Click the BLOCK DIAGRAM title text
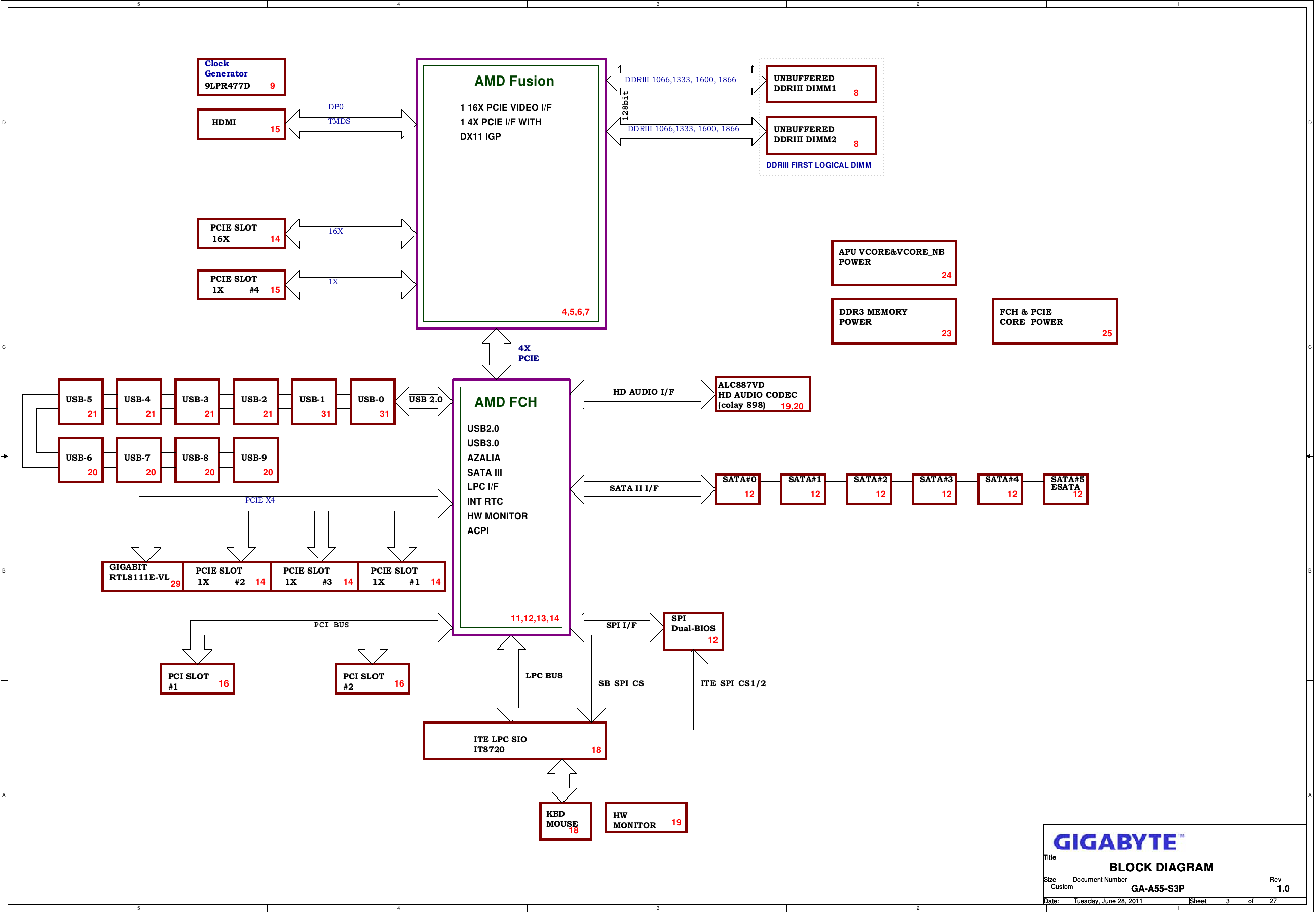 [x=1161, y=867]
